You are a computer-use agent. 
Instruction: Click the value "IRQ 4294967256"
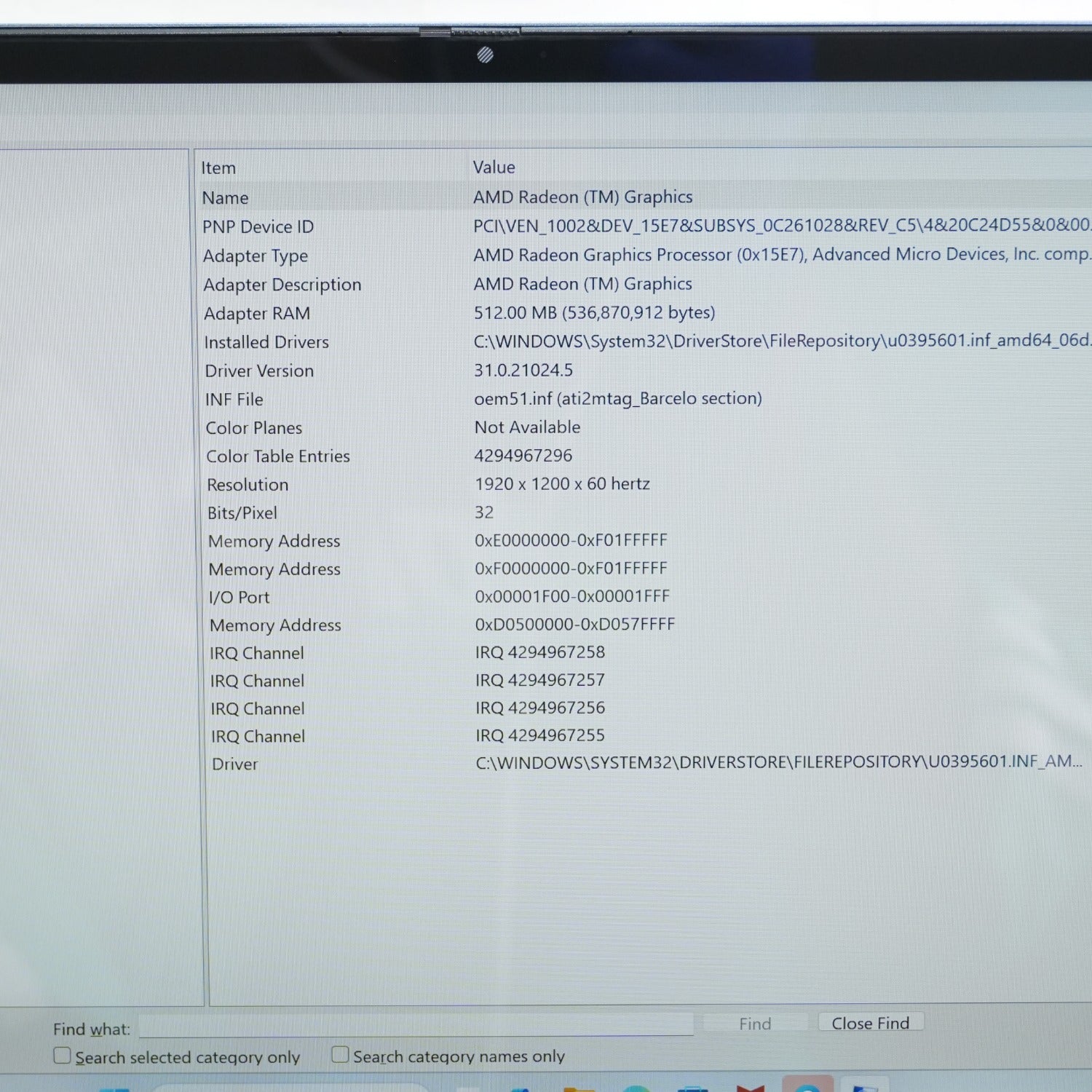(540, 708)
